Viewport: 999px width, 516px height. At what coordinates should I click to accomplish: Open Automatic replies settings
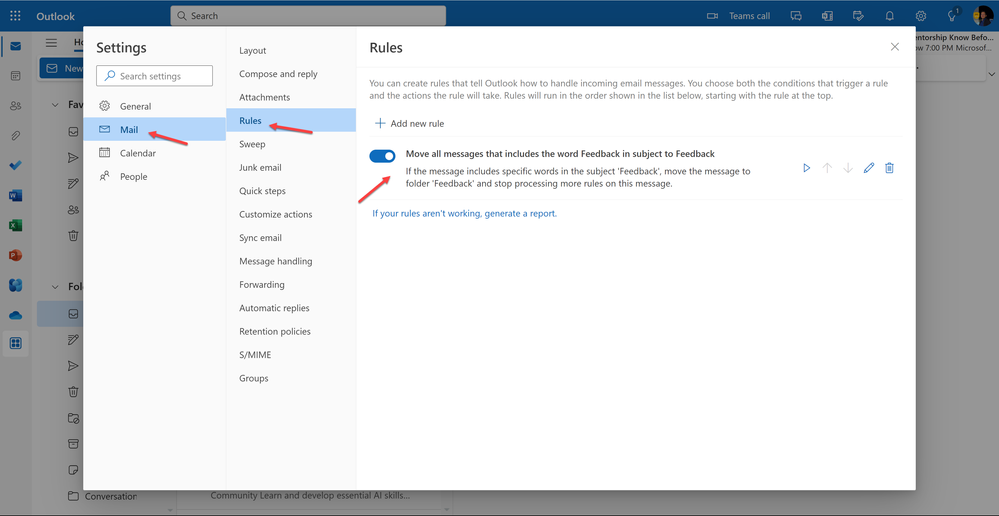click(291, 308)
